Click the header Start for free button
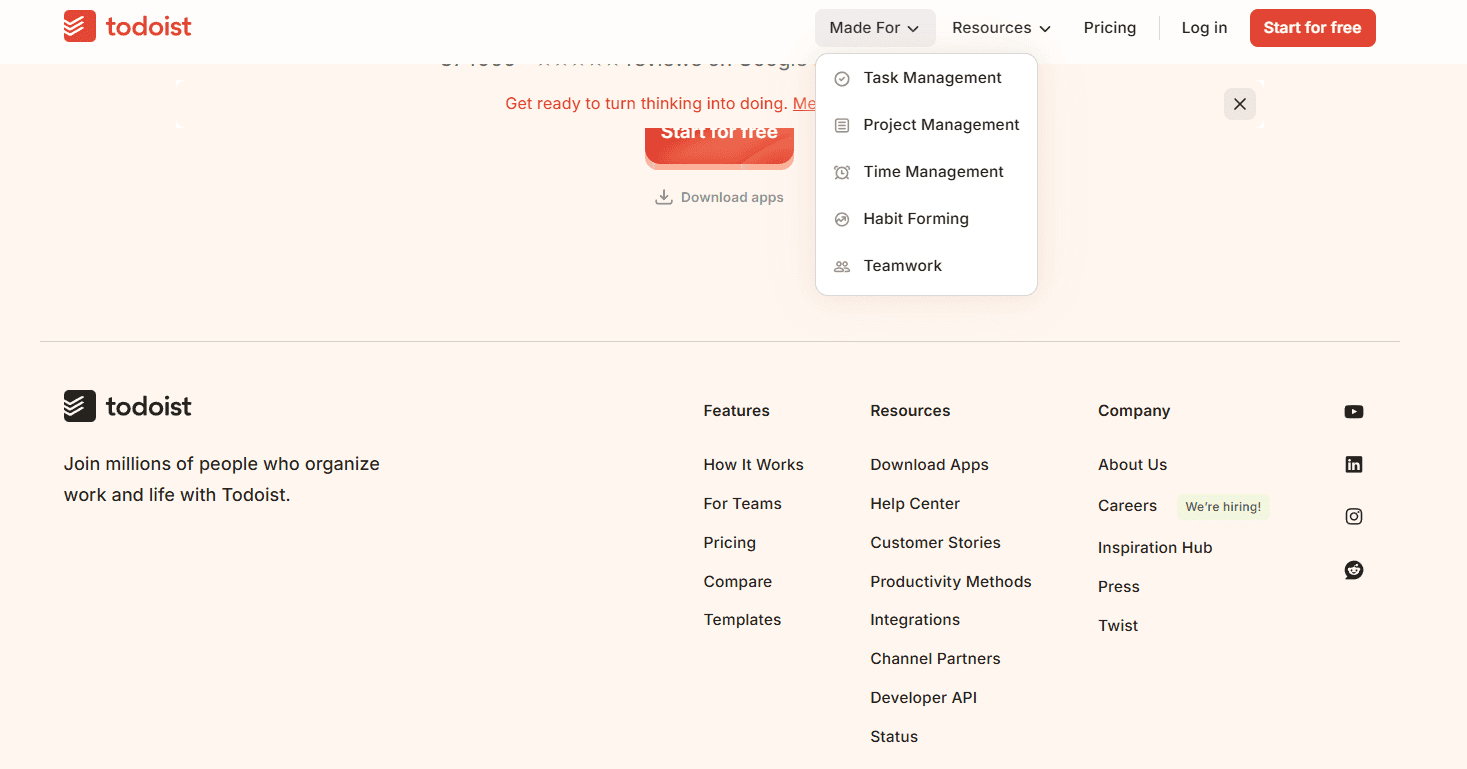 pyautogui.click(x=1312, y=28)
